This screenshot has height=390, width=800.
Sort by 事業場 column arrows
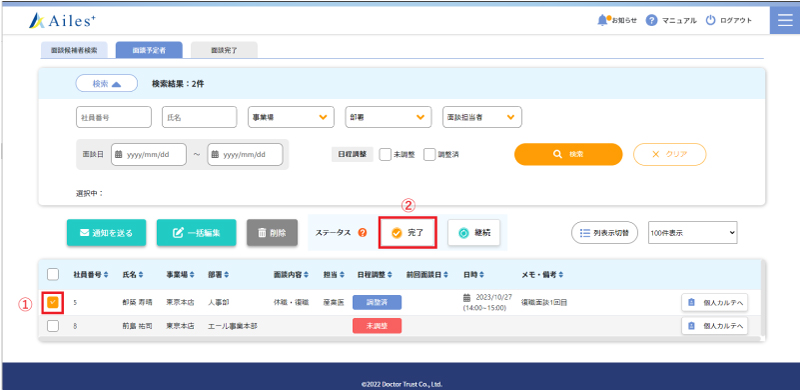[x=192, y=275]
